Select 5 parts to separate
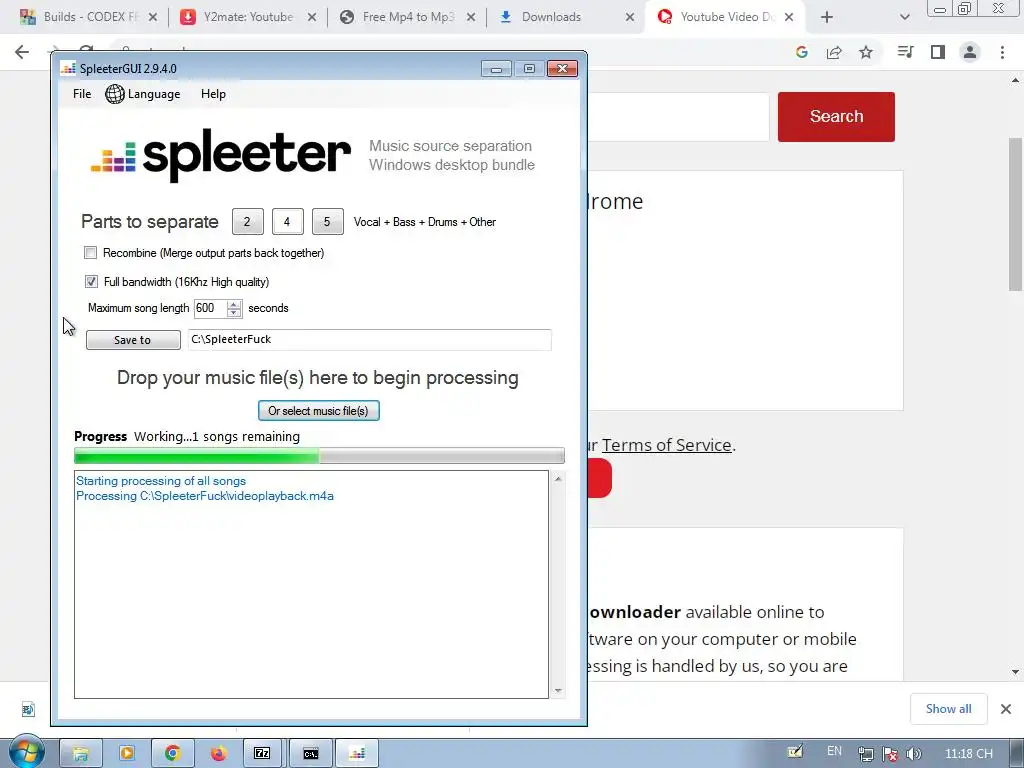The width and height of the screenshot is (1024, 768). coord(327,222)
